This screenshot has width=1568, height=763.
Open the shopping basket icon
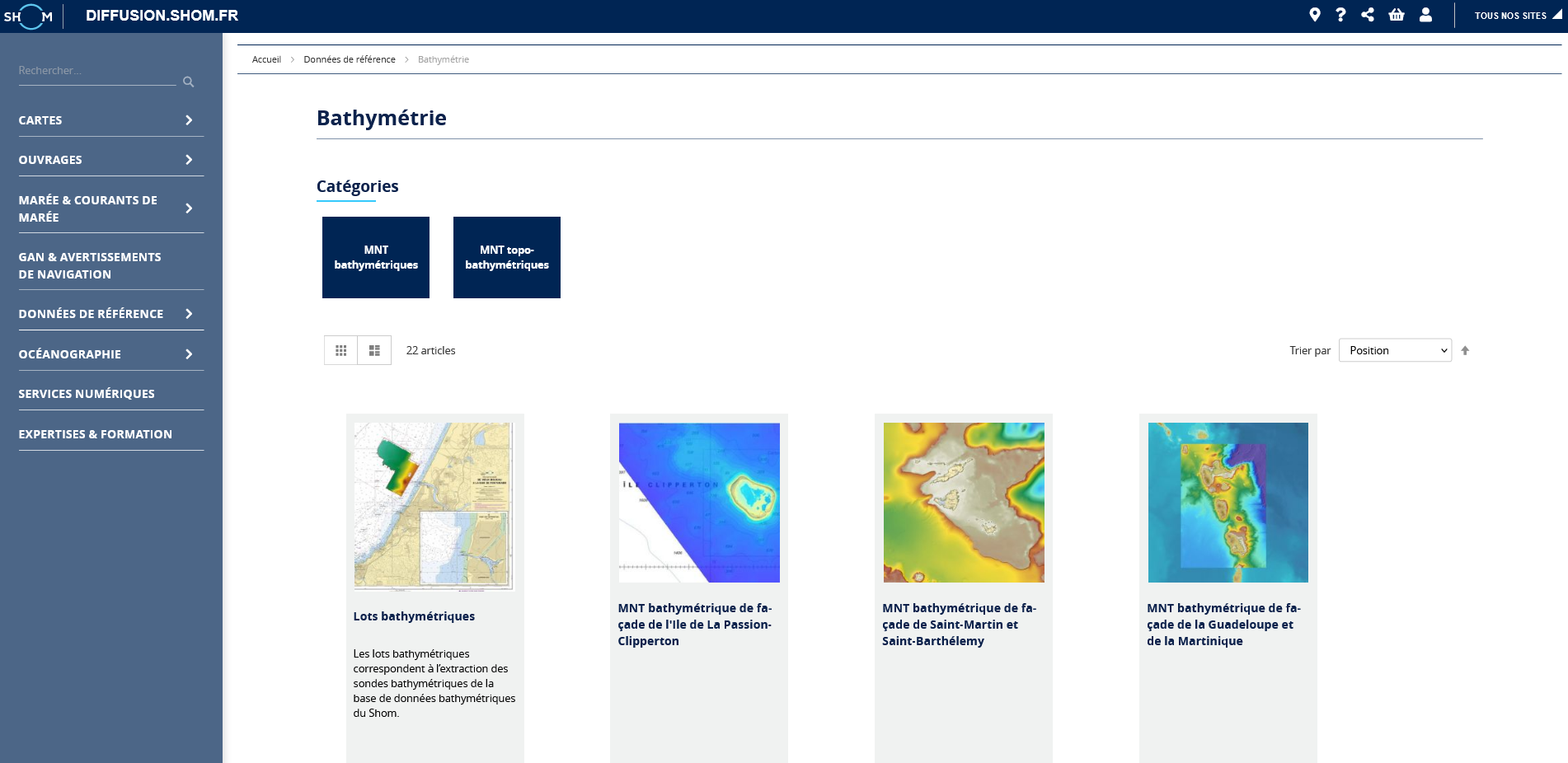click(x=1397, y=15)
